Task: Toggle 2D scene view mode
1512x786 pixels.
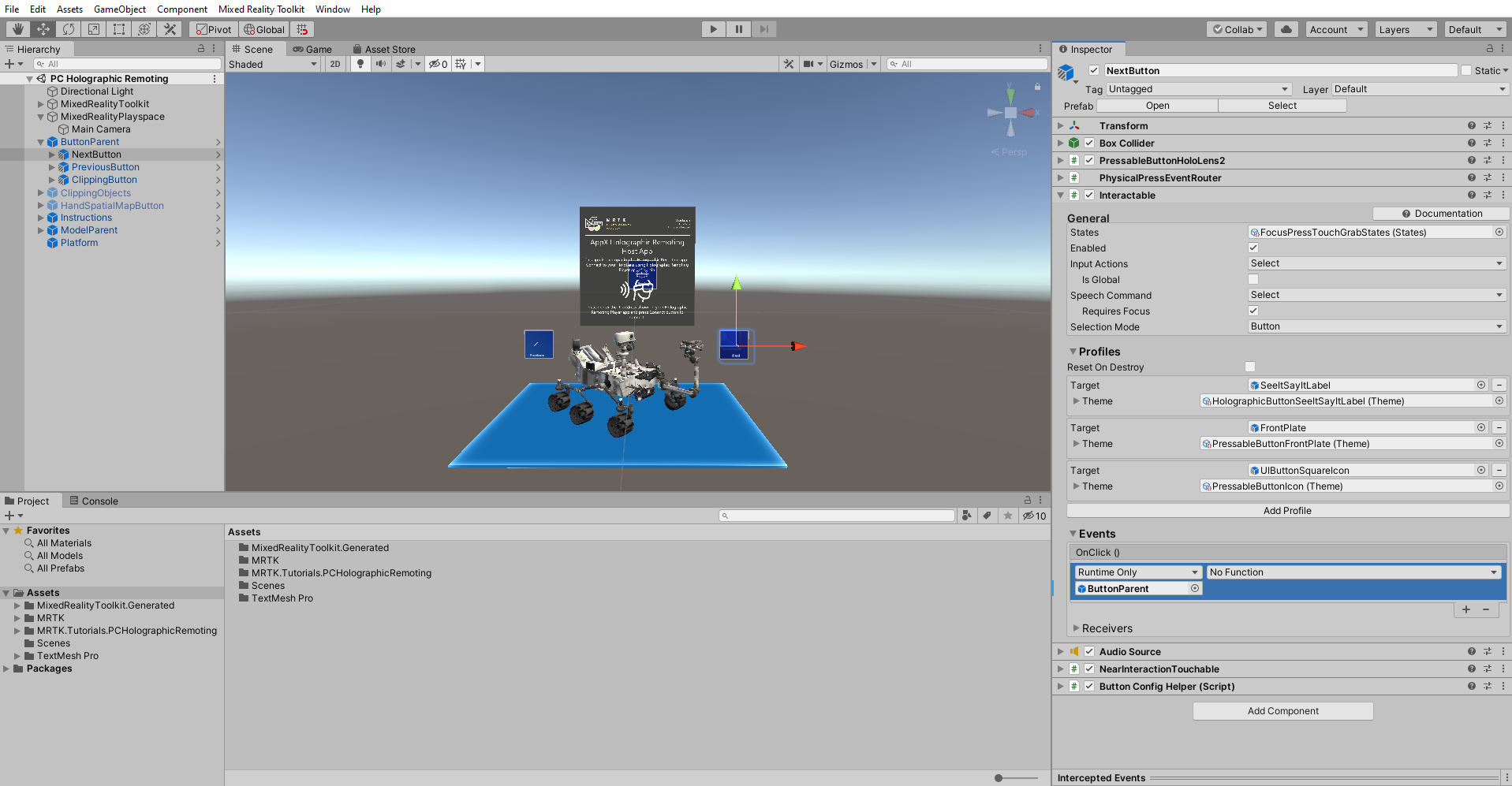Action: pos(335,64)
